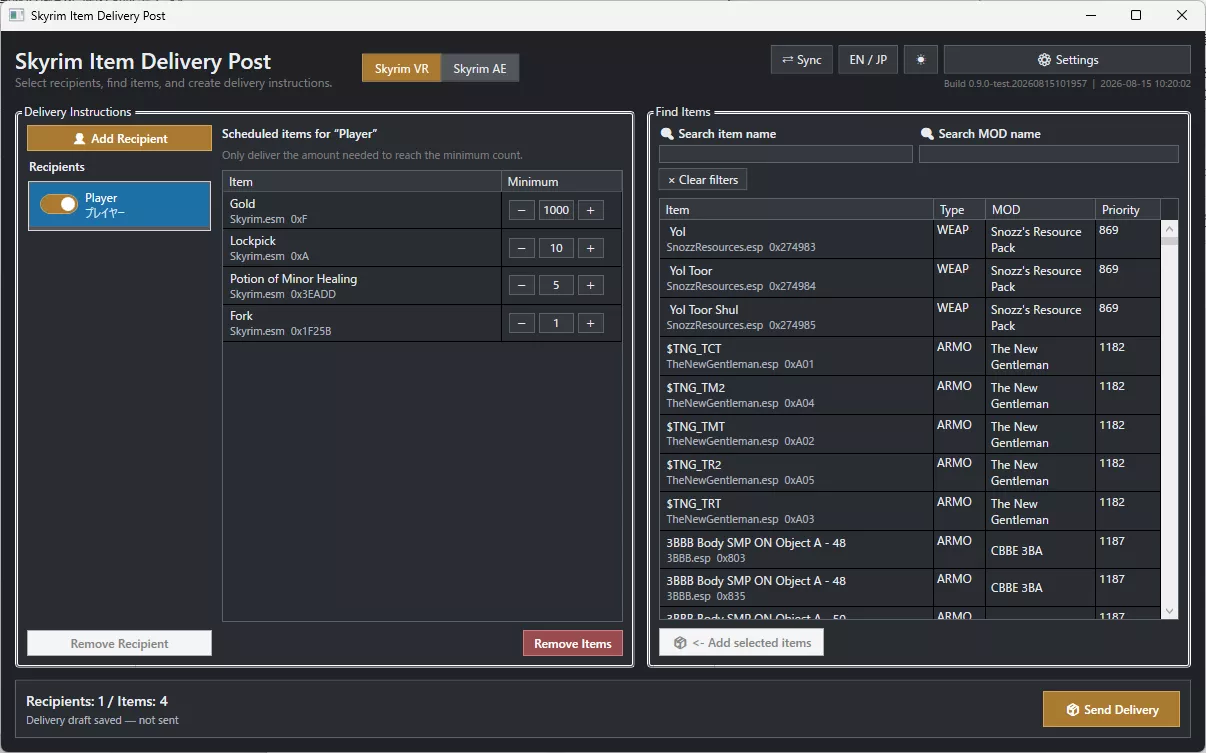Select the $TNG_TCT item row
The width and height of the screenshot is (1206, 753).
[910, 356]
